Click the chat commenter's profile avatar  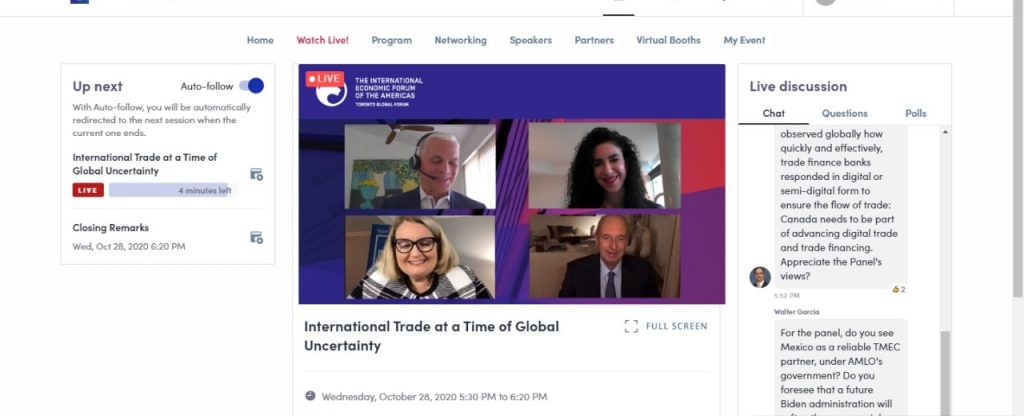point(760,277)
